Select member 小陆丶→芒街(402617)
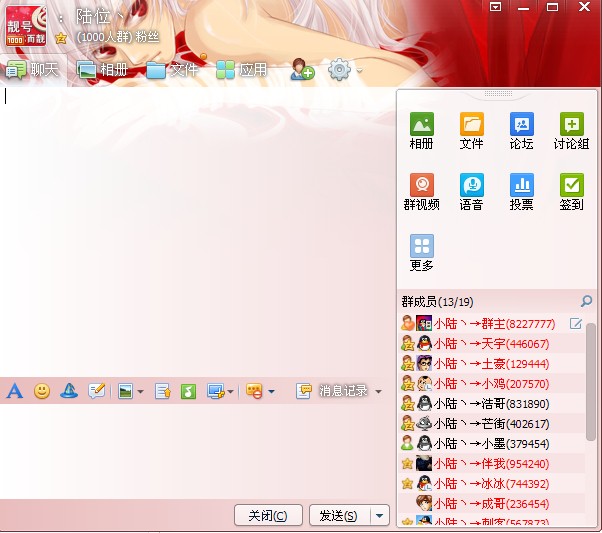The width and height of the screenshot is (602, 533). coord(491,424)
